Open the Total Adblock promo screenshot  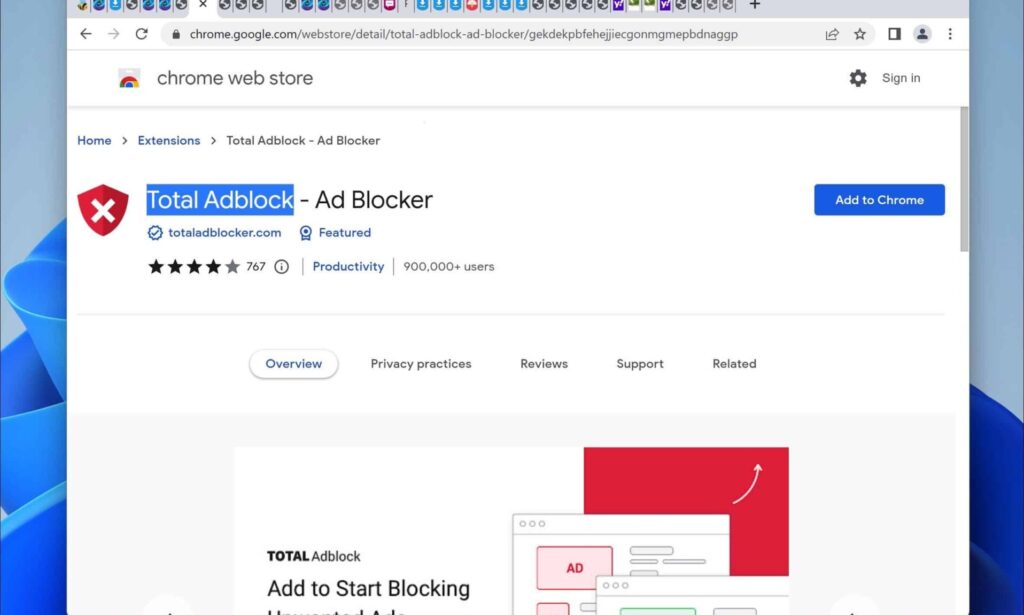click(x=511, y=531)
